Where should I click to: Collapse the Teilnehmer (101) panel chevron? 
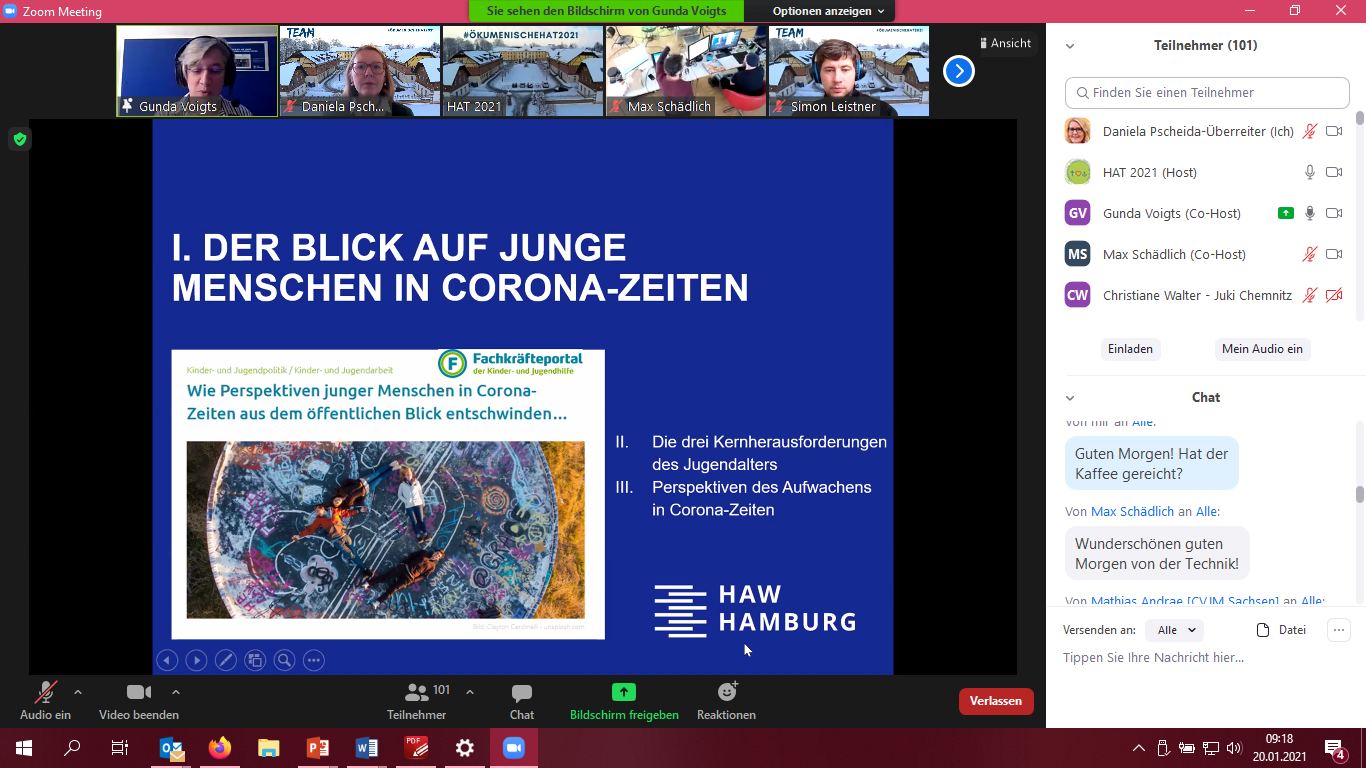[1070, 46]
